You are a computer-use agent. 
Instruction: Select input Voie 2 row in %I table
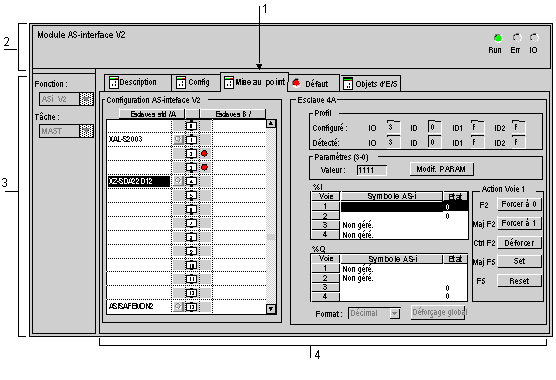click(x=389, y=216)
